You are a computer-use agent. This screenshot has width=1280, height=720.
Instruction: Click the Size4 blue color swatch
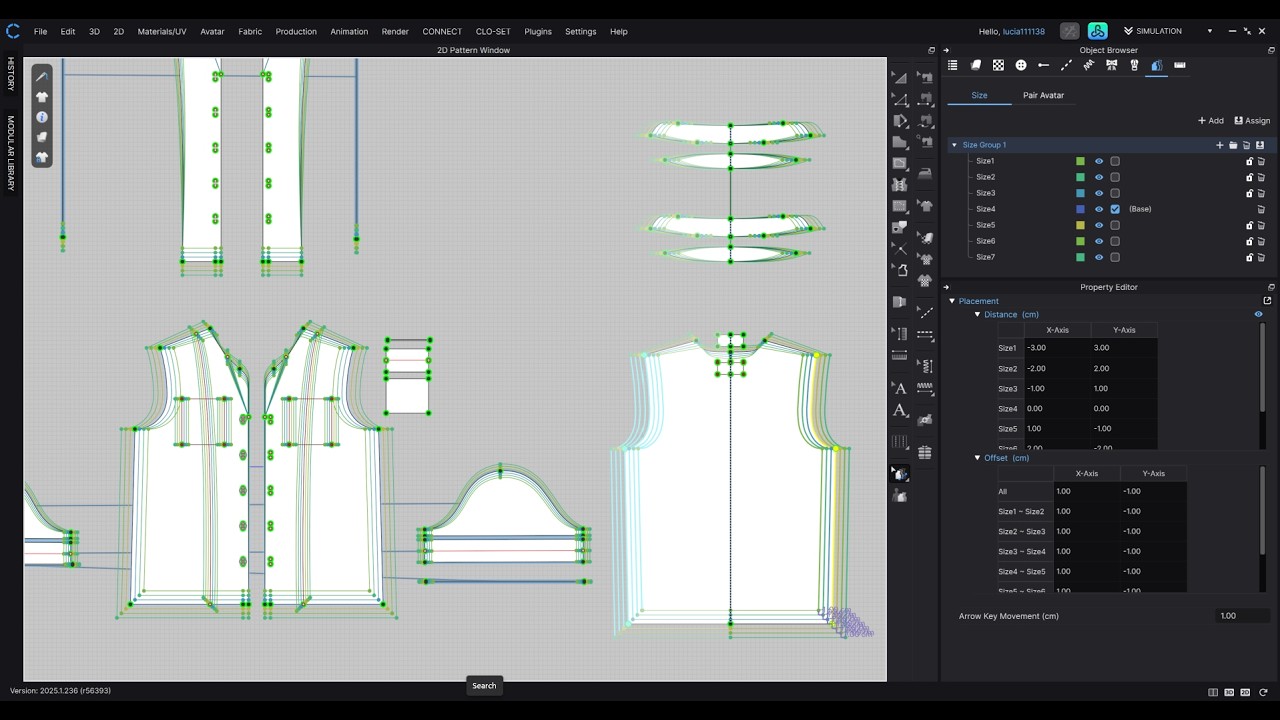pyautogui.click(x=1080, y=209)
